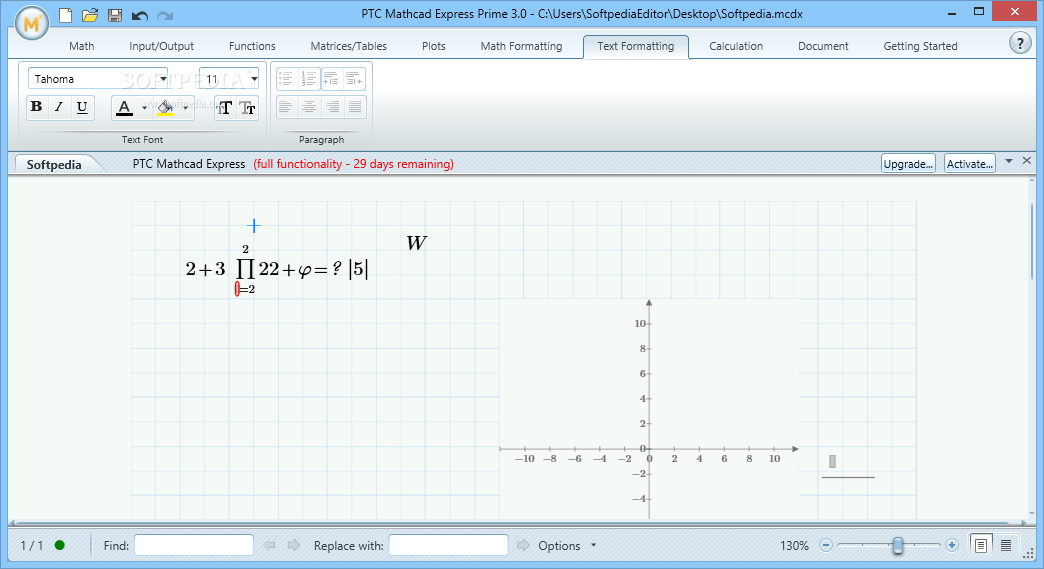
Task: Select the W math region
Action: point(416,243)
